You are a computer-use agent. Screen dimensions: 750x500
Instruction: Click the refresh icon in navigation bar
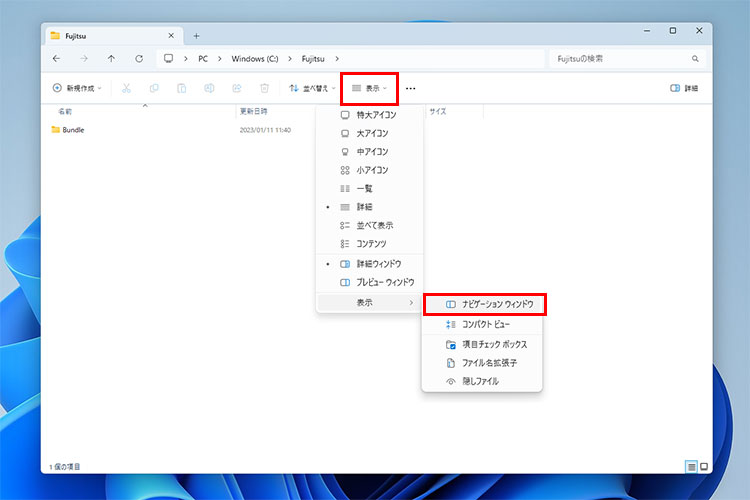[x=139, y=59]
